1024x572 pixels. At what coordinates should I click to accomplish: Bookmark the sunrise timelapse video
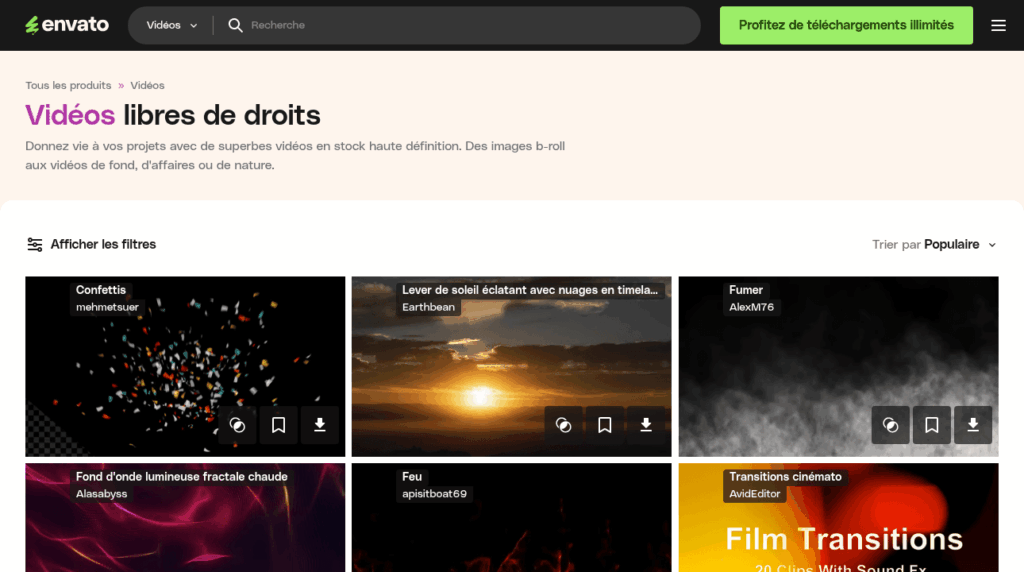click(605, 425)
